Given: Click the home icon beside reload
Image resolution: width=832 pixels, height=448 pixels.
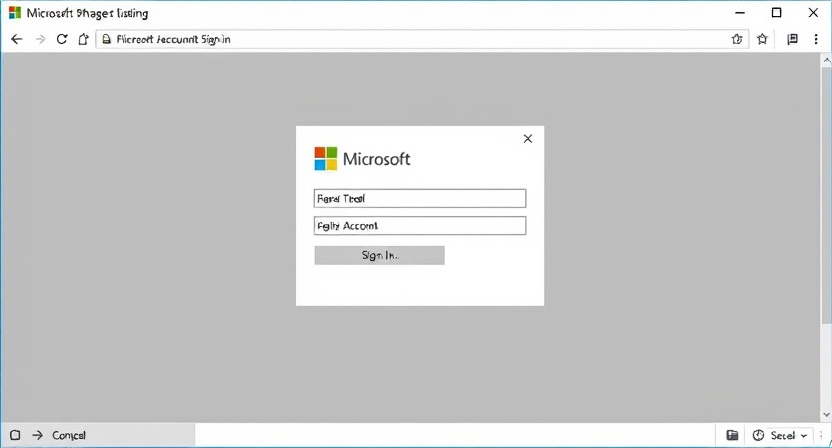Looking at the screenshot, I should click(x=83, y=39).
